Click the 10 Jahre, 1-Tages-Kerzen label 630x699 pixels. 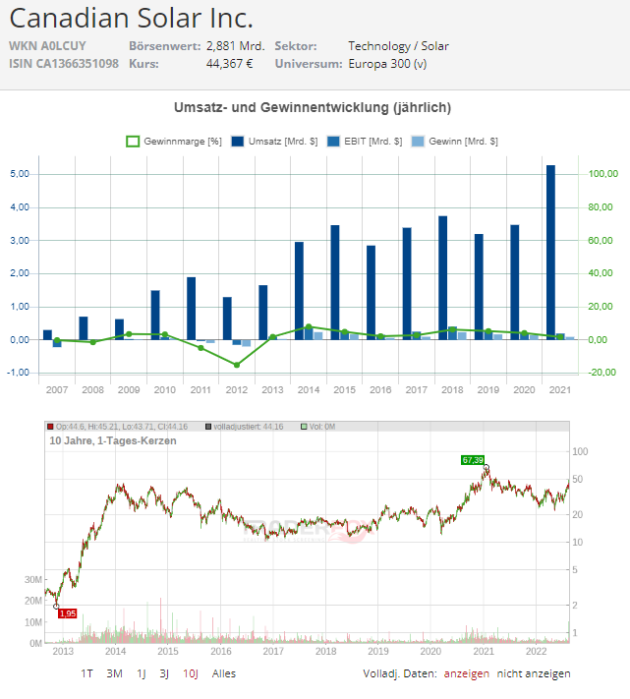[113, 440]
